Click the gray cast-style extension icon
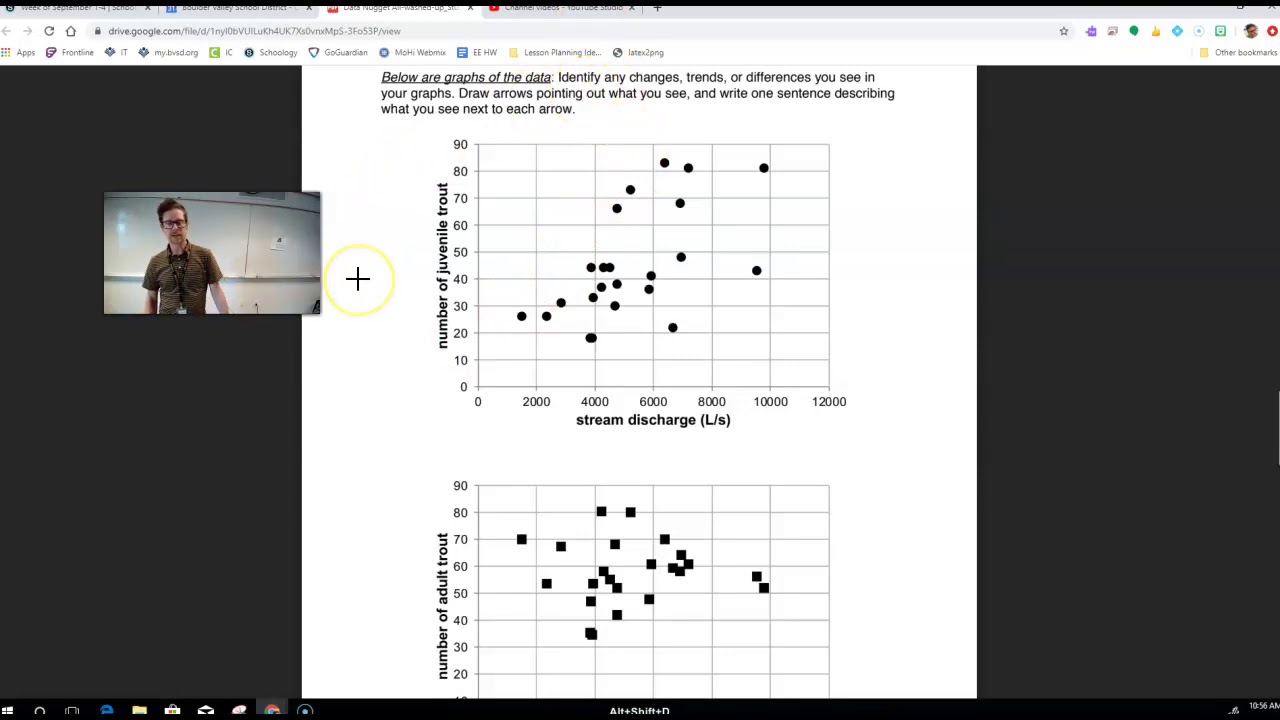The image size is (1280, 720). 1112,31
